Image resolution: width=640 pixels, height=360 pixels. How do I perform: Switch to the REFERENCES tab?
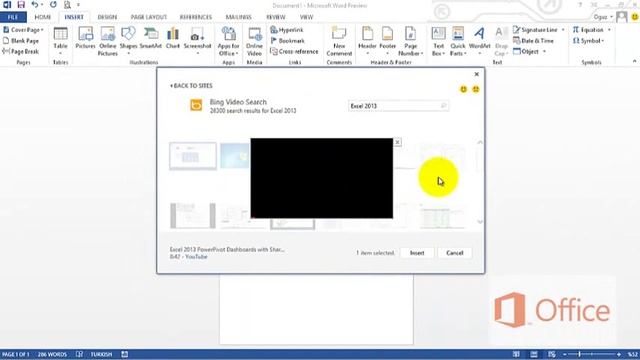(x=196, y=17)
